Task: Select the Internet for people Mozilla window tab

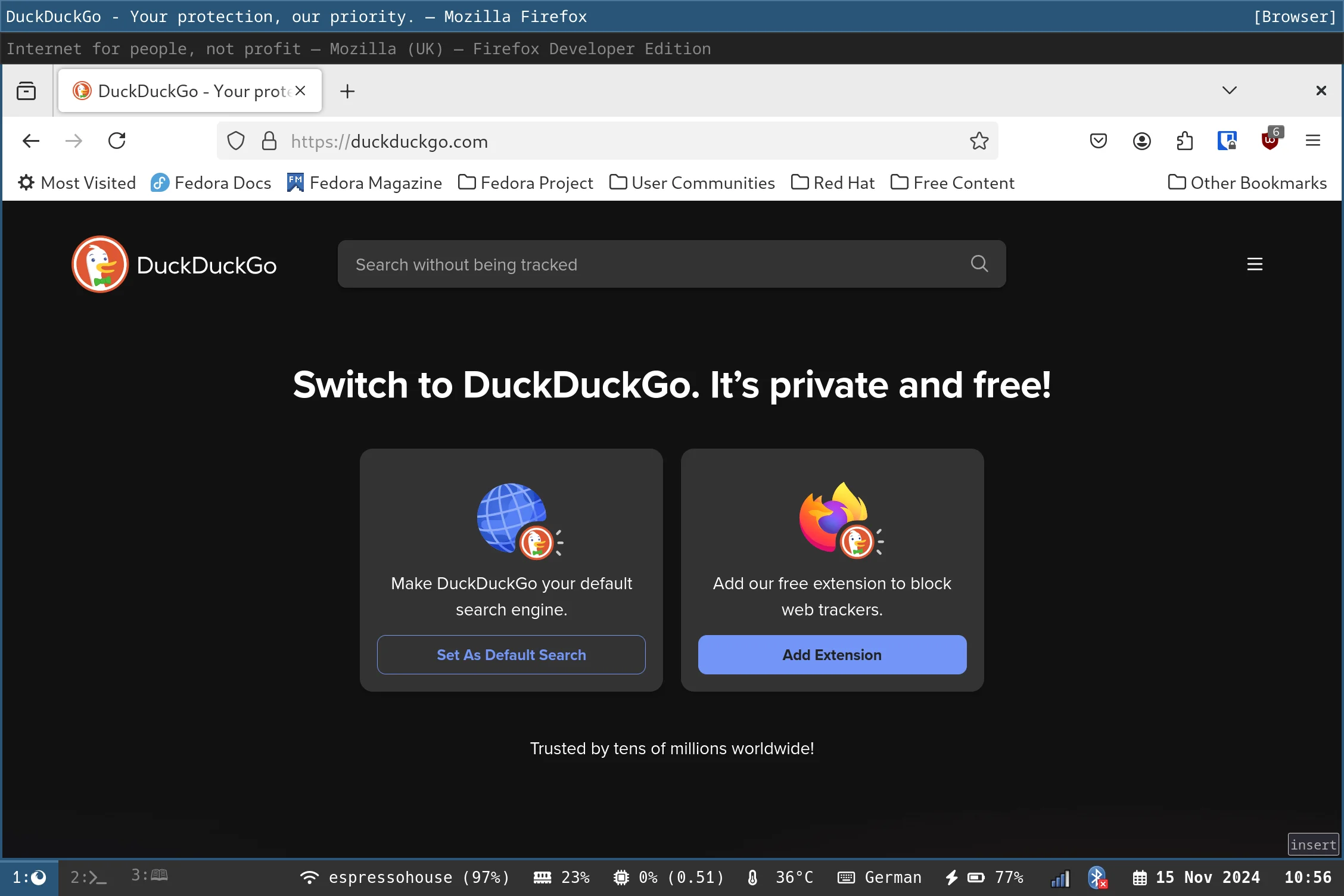Action: (672, 49)
